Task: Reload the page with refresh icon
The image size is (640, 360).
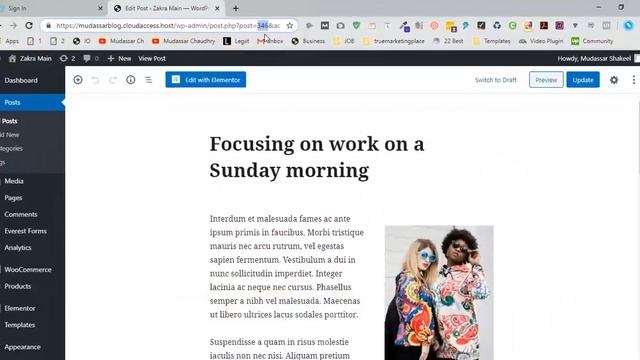Action: 29,25
